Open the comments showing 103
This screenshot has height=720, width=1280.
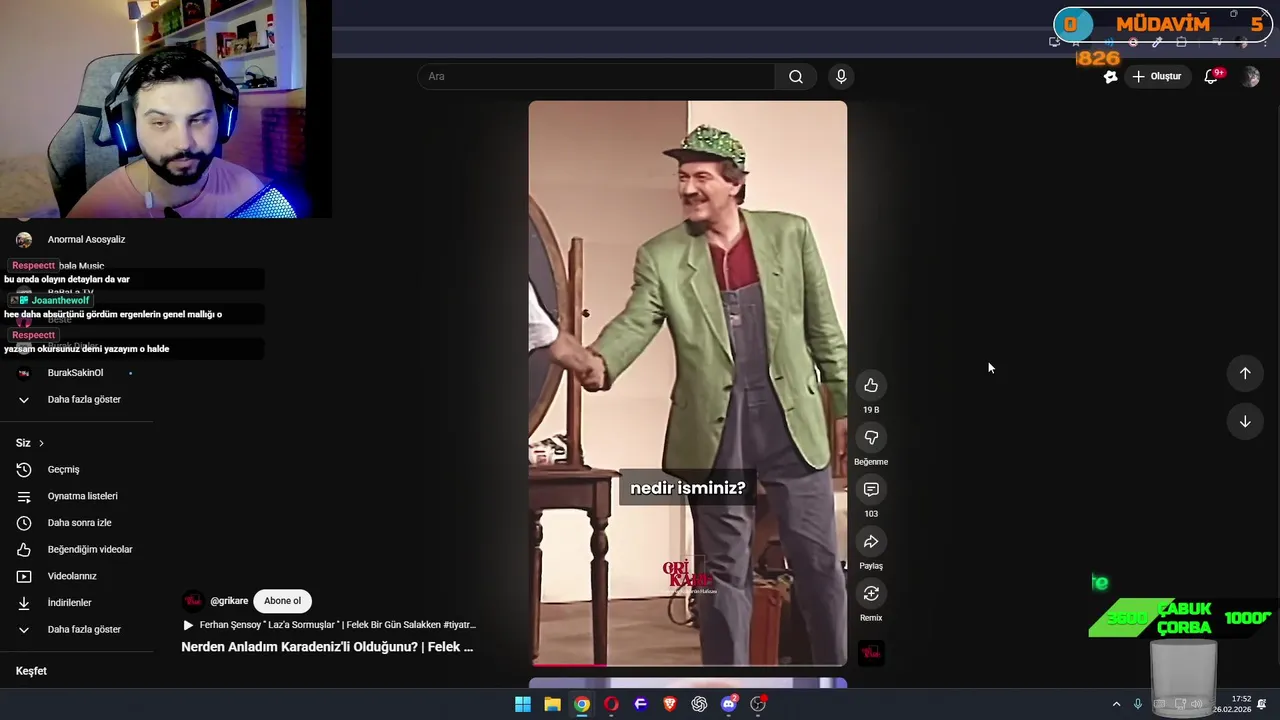[x=871, y=489]
